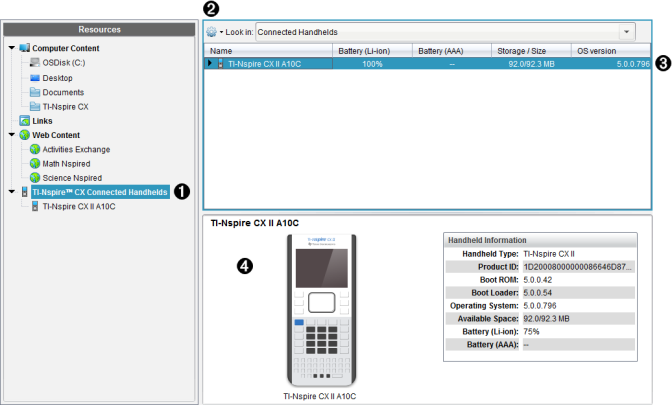Screen dimensions: 672x405
Task: Collapse the Web Content tree node
Action: click(11, 135)
